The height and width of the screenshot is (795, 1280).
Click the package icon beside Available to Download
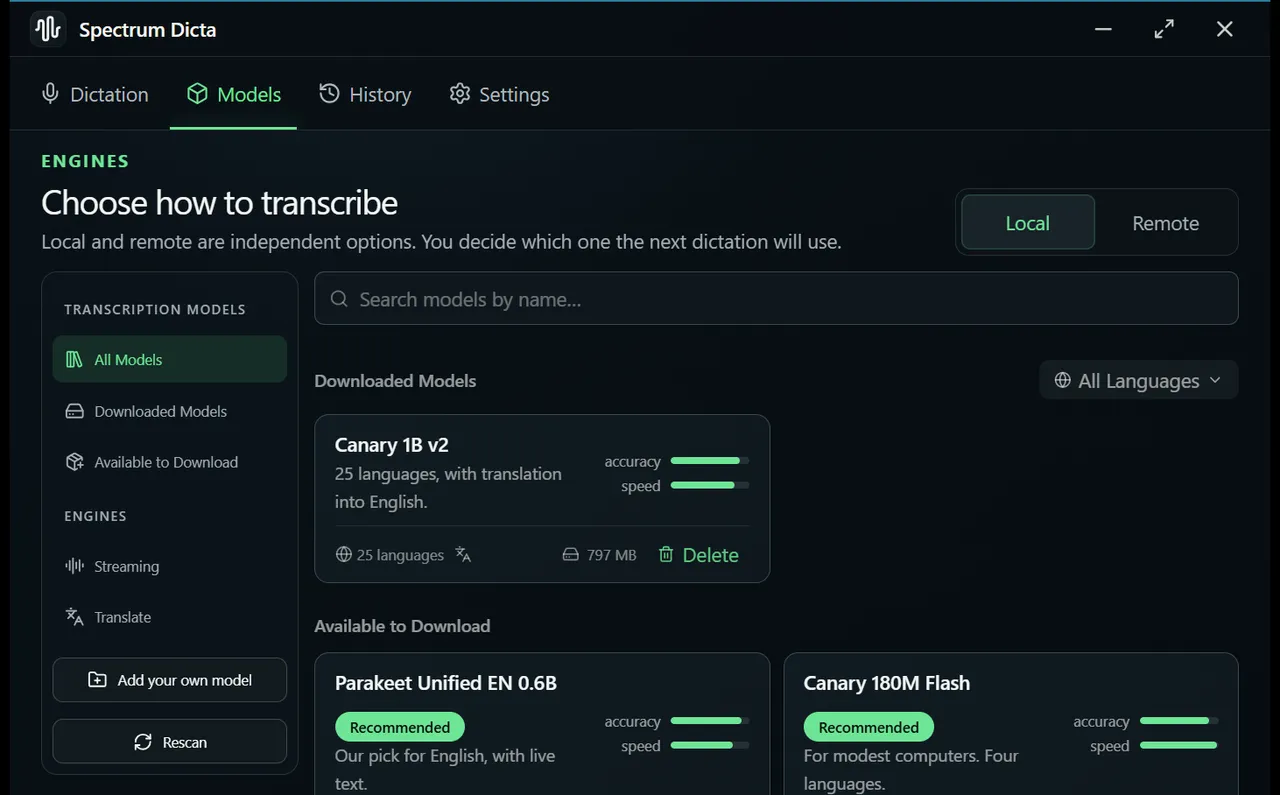tap(74, 462)
